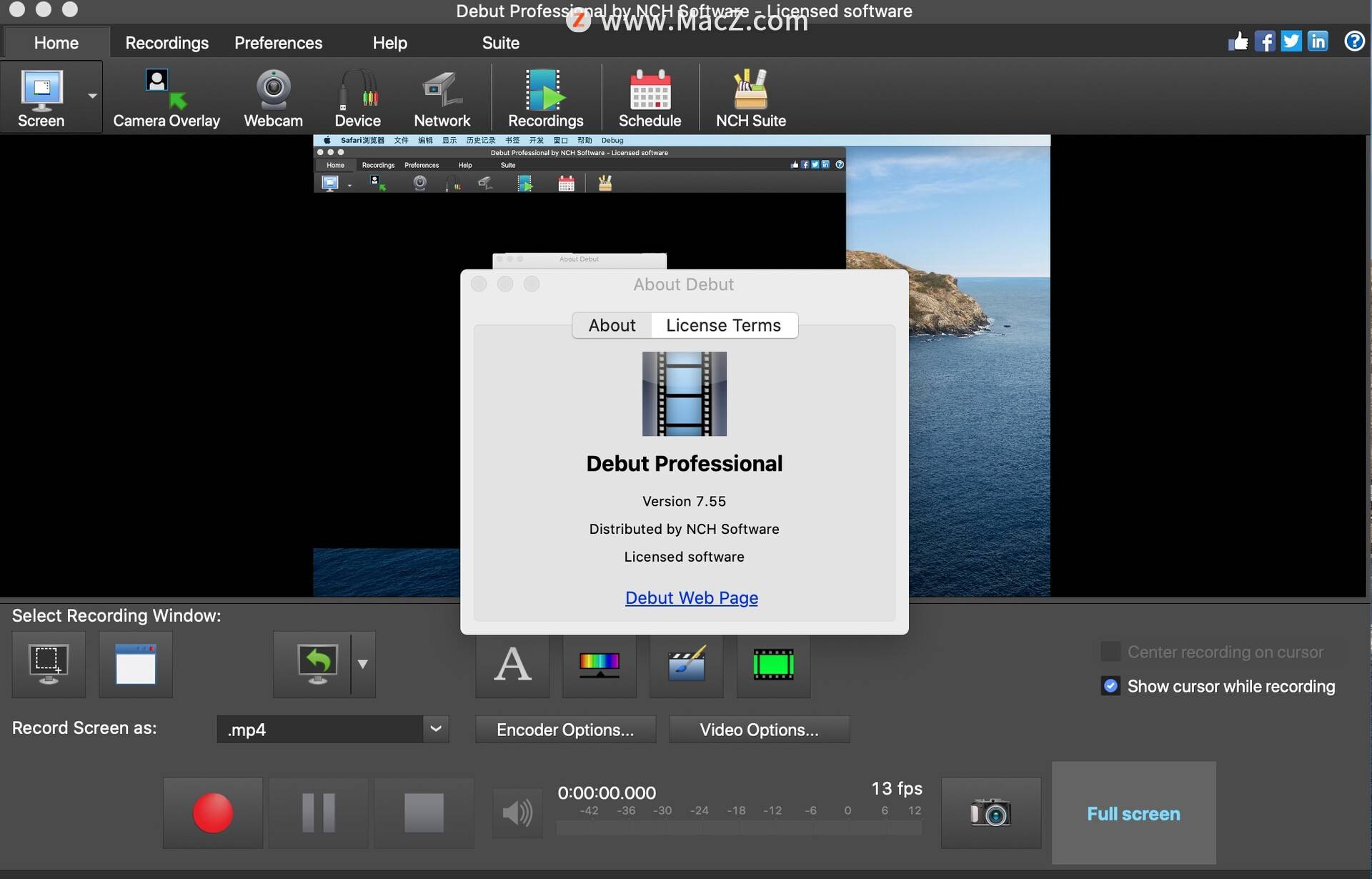The image size is (1372, 879).
Task: Toggle Show cursor while recording checkbox
Action: tap(1110, 686)
